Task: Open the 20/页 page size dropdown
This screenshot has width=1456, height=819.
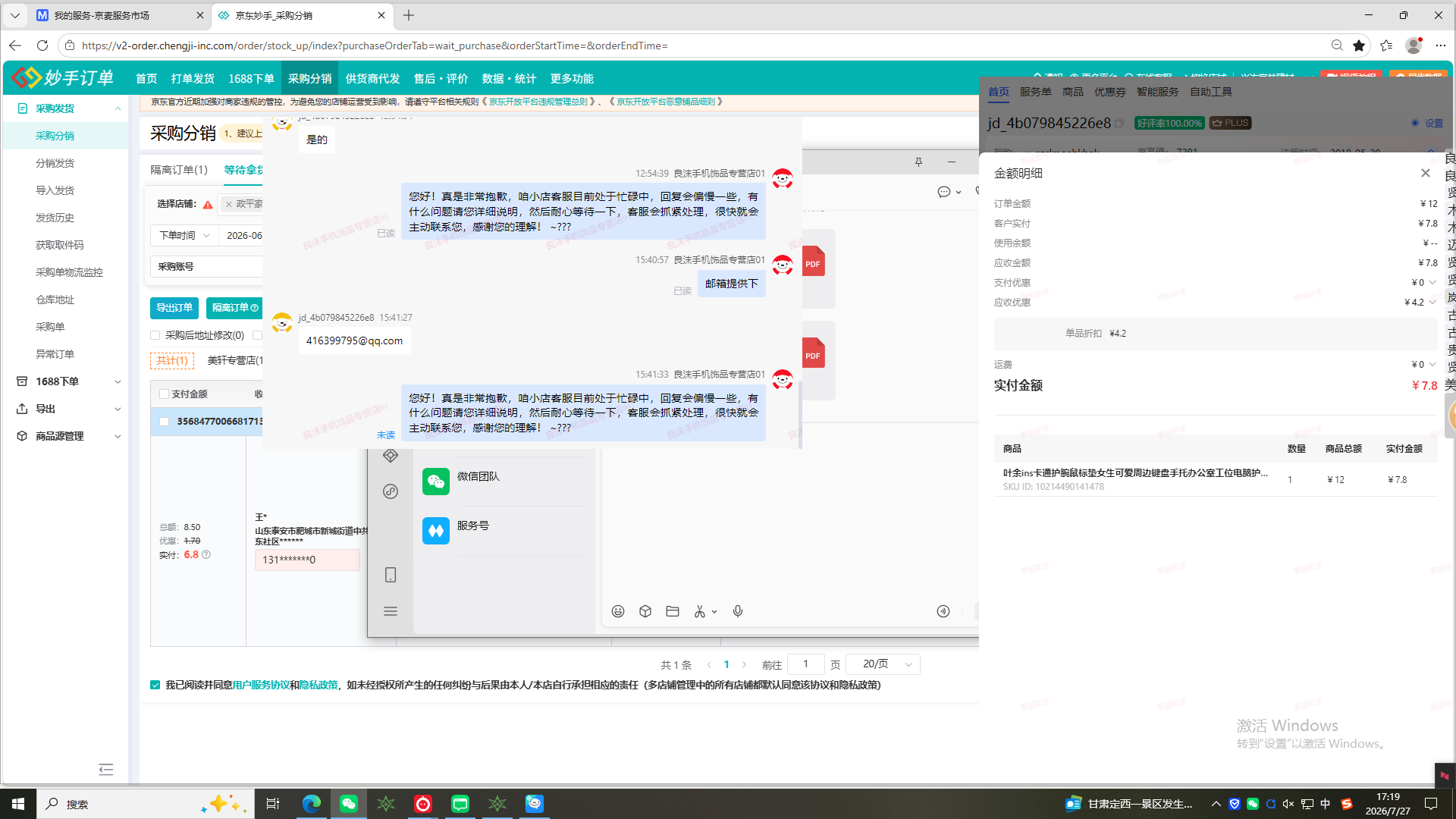Action: pyautogui.click(x=883, y=664)
